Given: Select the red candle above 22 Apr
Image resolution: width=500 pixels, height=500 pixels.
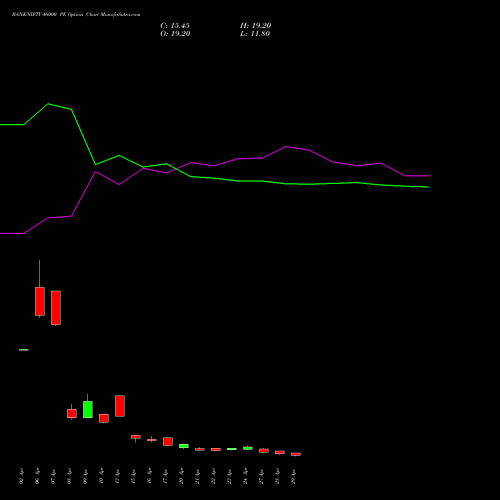Looking at the screenshot, I should [x=216, y=449].
